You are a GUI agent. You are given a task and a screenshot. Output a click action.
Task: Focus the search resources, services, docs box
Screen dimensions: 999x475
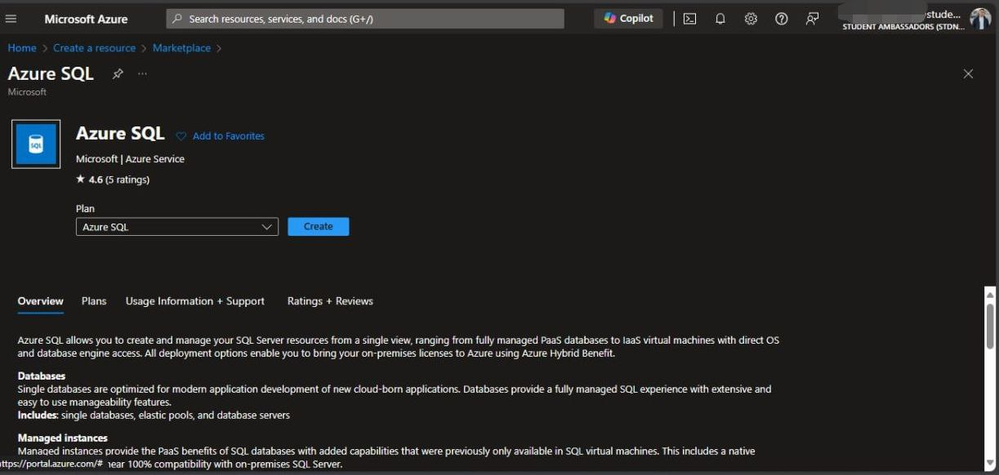pyautogui.click(x=365, y=19)
